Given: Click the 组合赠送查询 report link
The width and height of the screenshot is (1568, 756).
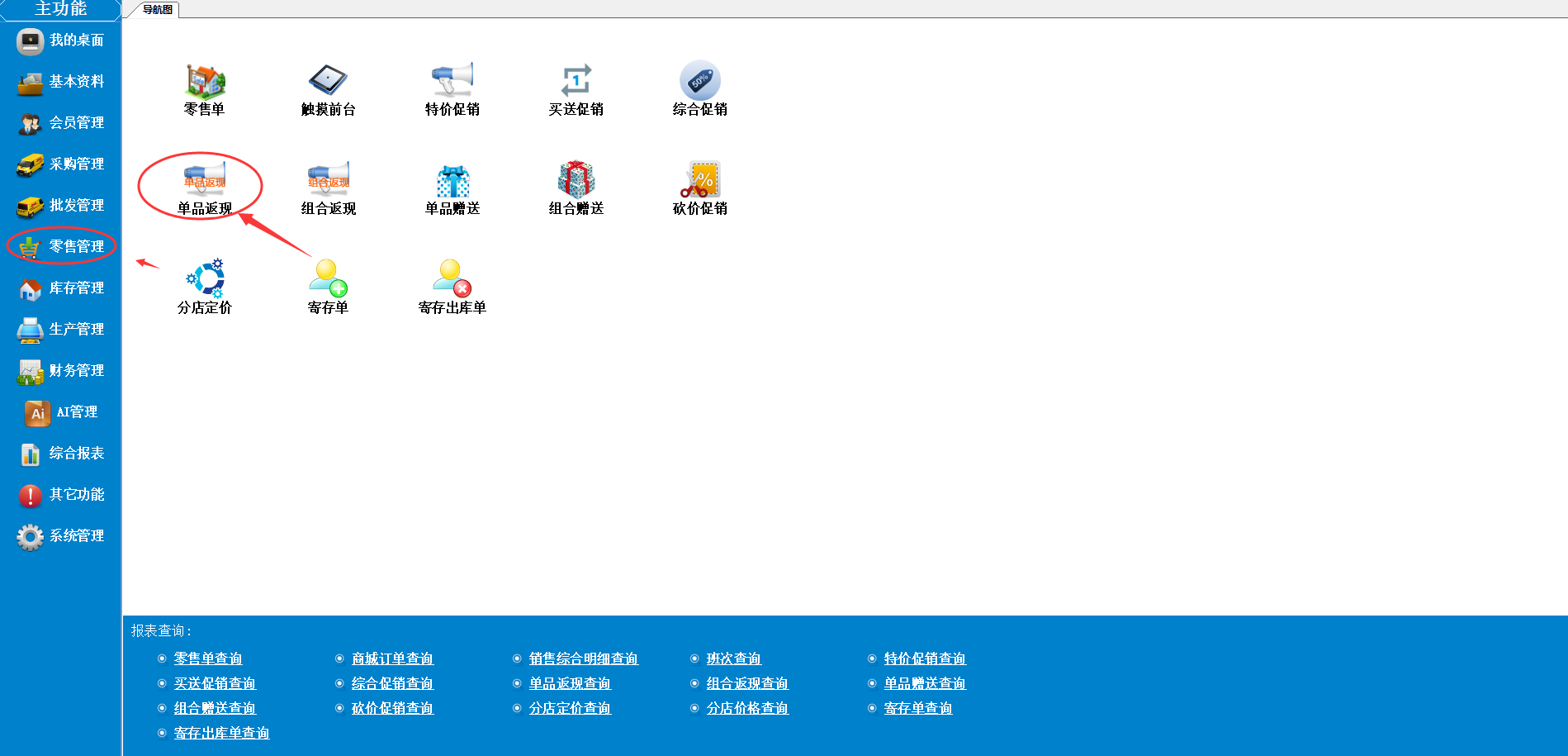Looking at the screenshot, I should click(215, 708).
